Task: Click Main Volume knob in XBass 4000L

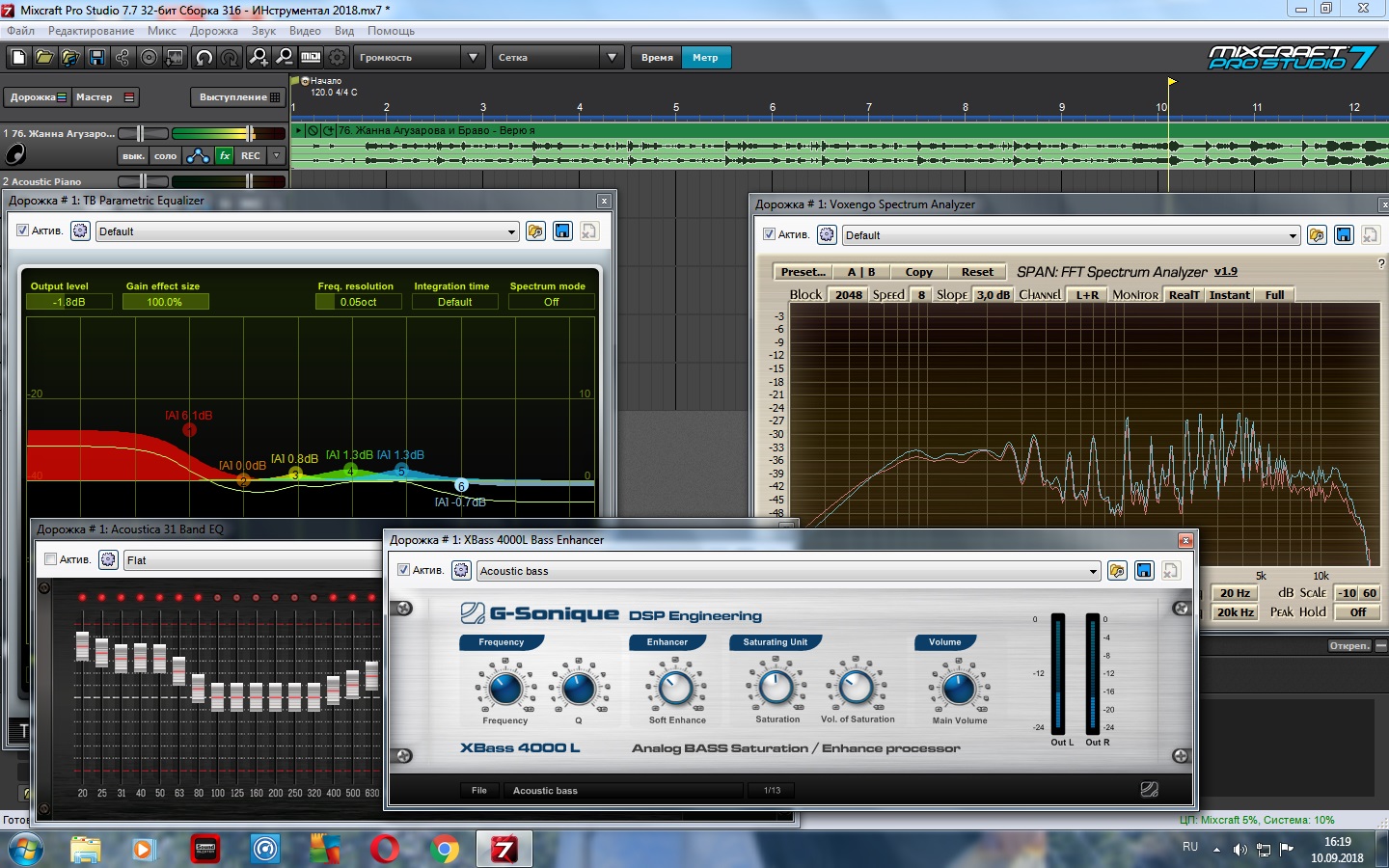Action: (959, 688)
